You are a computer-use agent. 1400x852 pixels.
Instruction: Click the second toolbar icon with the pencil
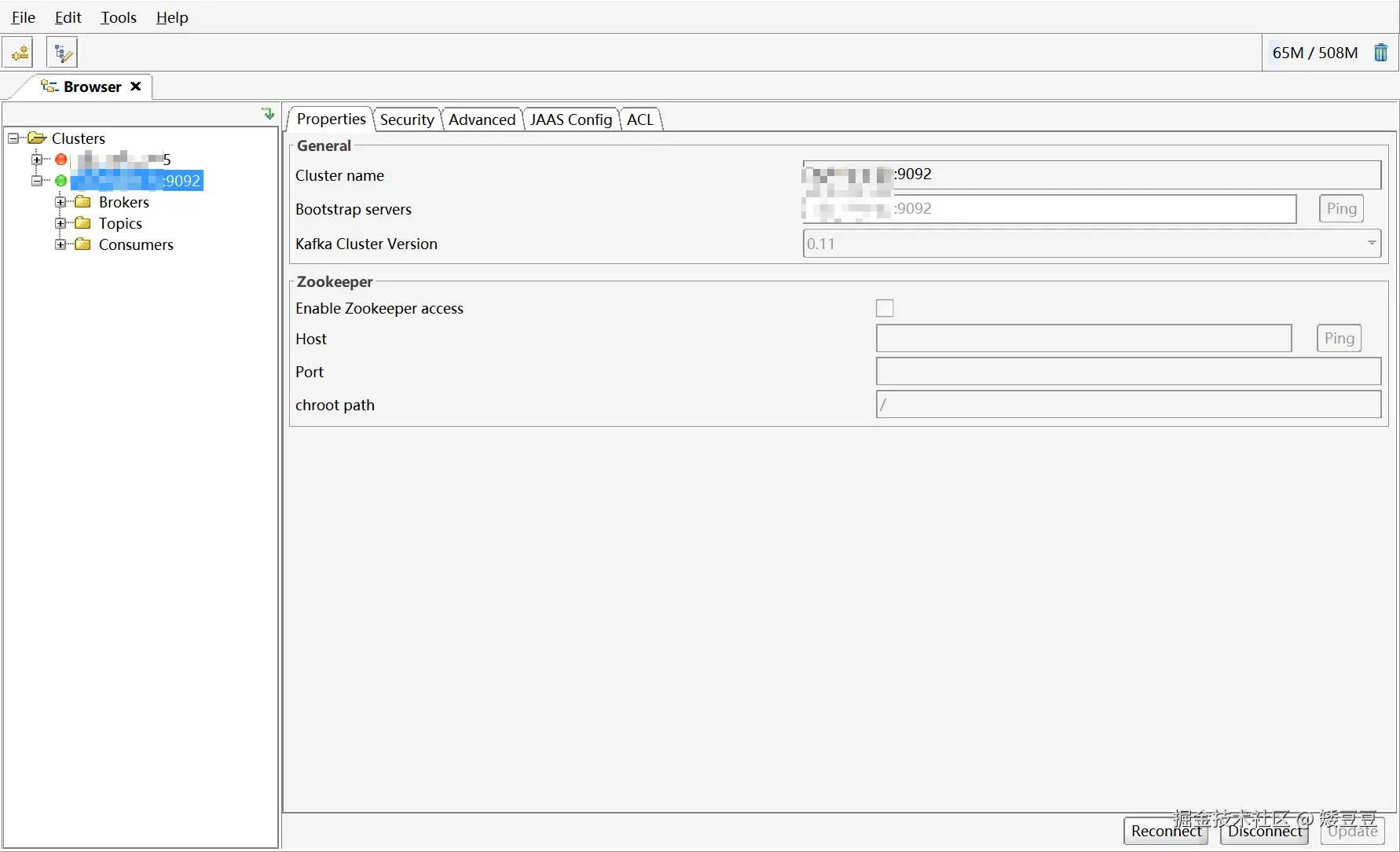(x=62, y=53)
